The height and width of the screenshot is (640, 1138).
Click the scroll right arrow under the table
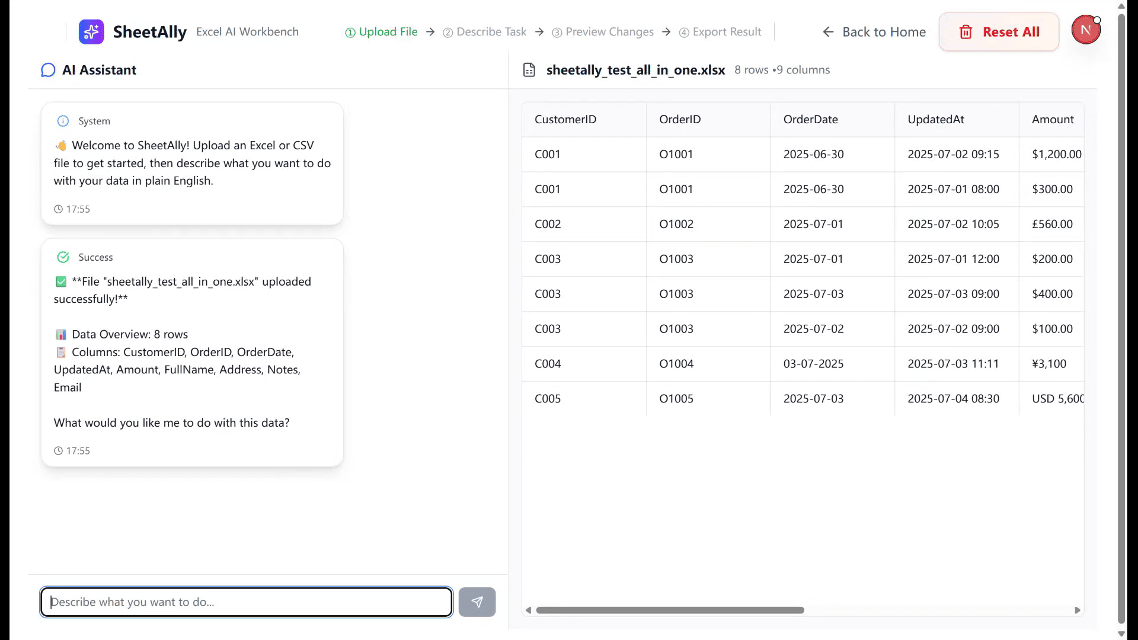click(1077, 610)
